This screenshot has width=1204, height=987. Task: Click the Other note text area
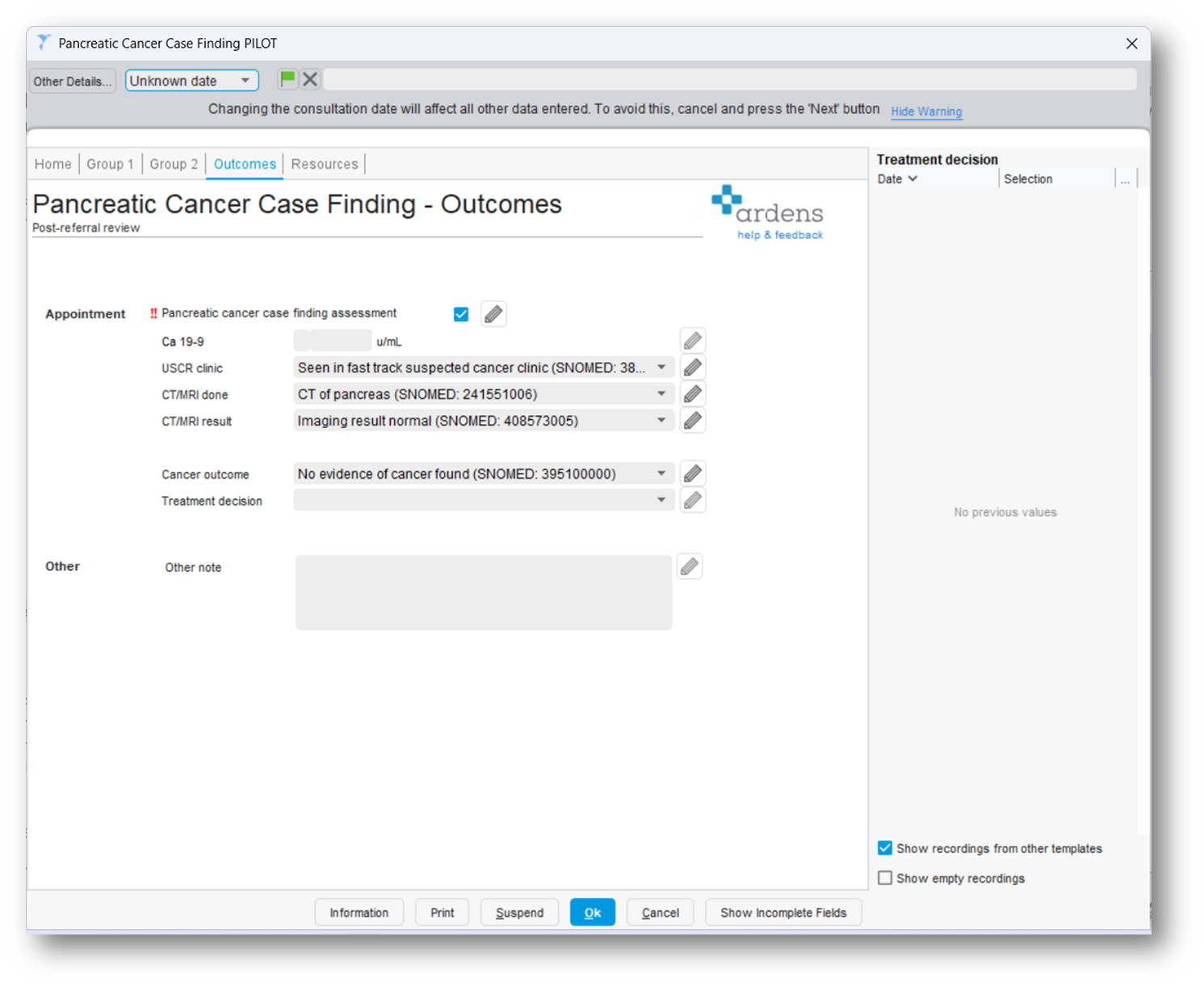pos(484,592)
